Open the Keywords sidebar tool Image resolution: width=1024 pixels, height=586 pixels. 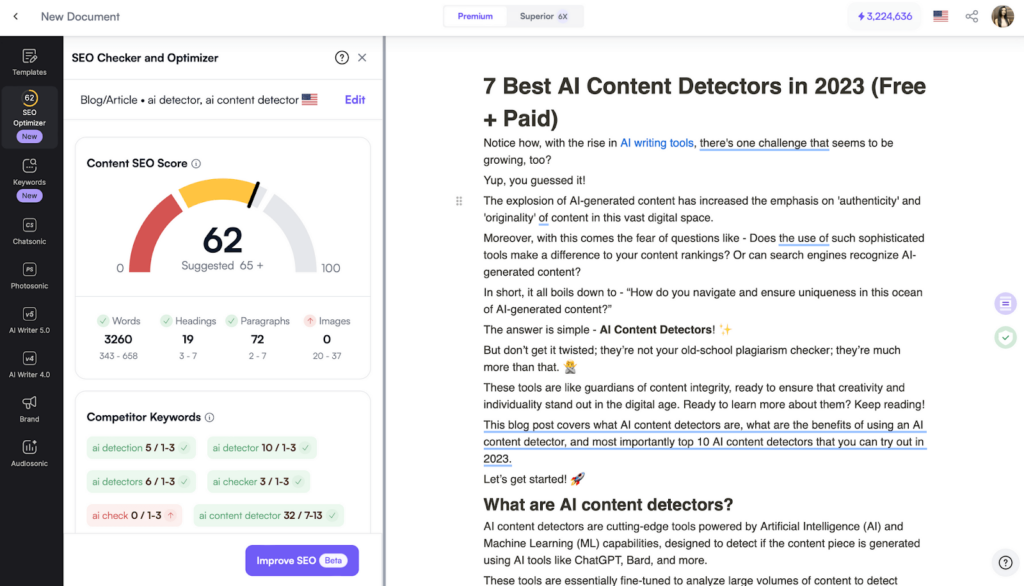29,179
